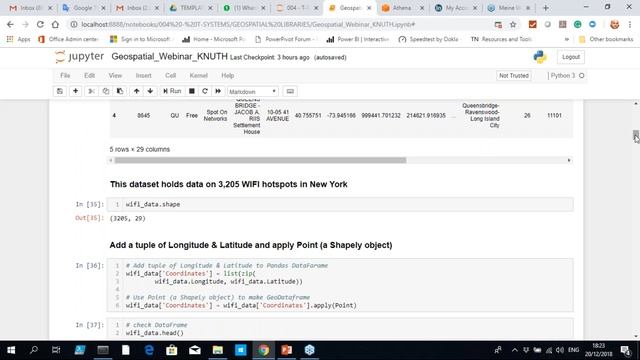This screenshot has height=360, width=640.
Task: Click the Not Trusted button
Action: coord(513,76)
